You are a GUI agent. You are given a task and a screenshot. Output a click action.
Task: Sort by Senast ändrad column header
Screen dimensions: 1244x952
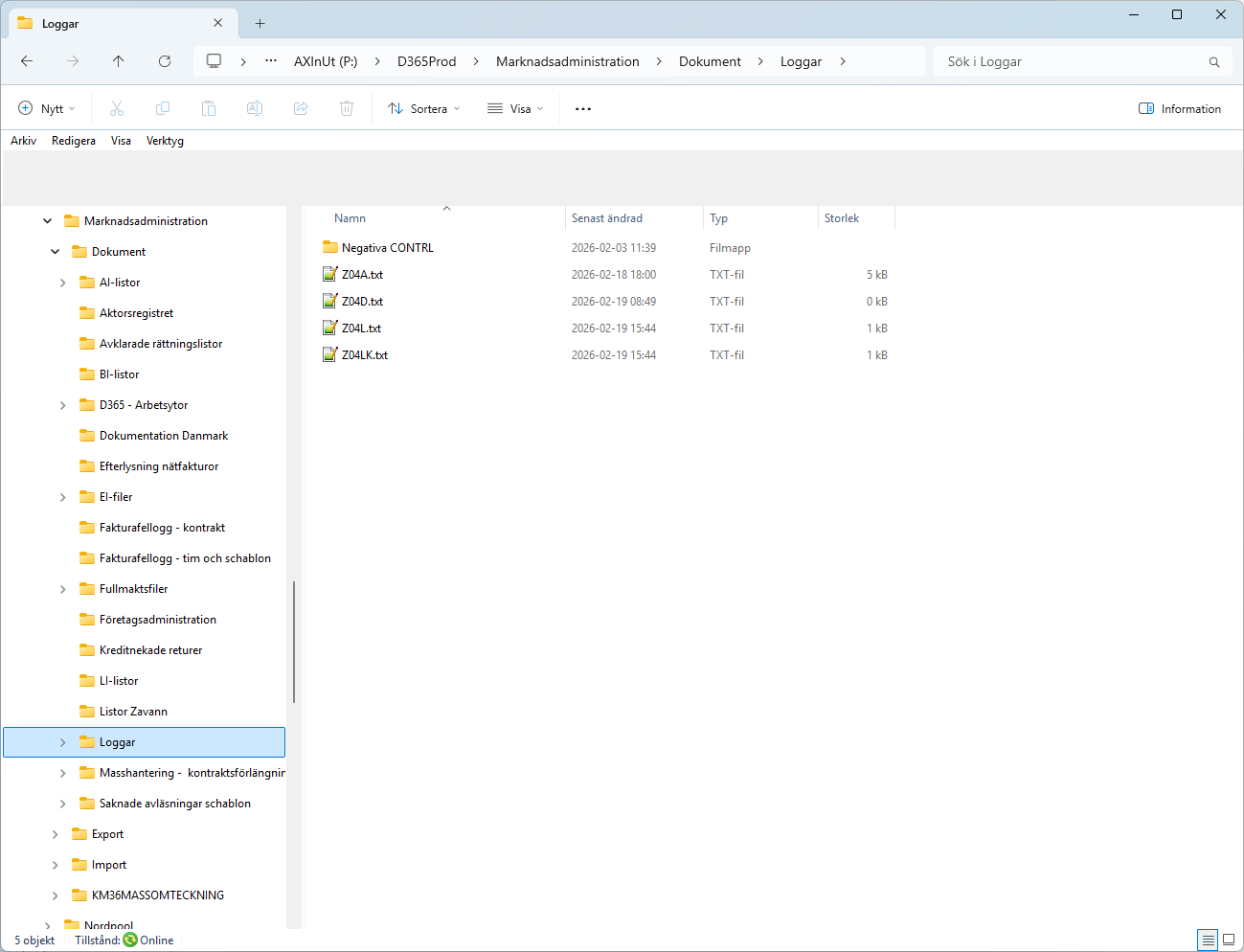pyautogui.click(x=607, y=218)
